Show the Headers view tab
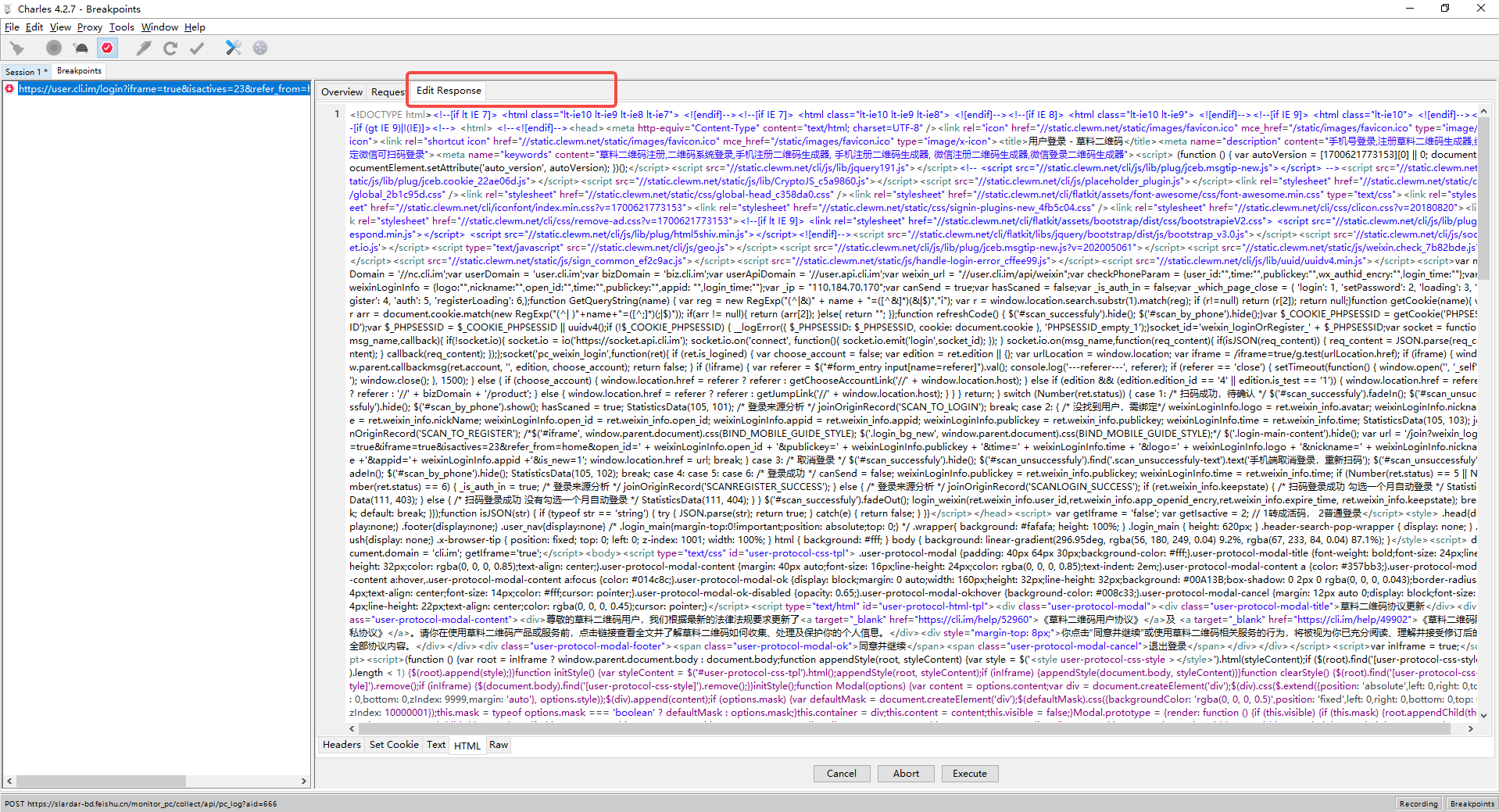The height and width of the screenshot is (812, 1499). click(x=342, y=745)
